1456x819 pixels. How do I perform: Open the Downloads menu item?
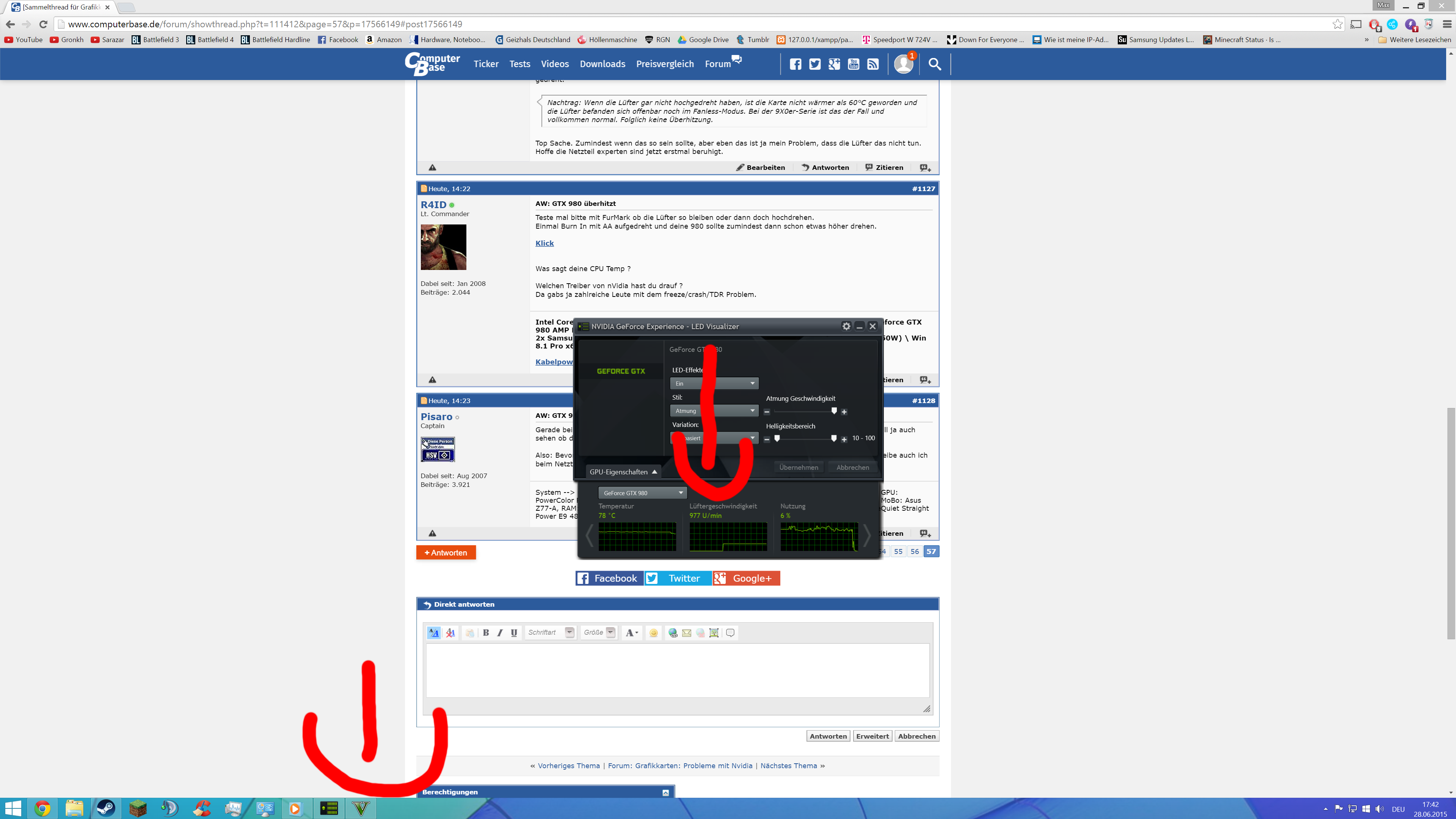tap(602, 64)
